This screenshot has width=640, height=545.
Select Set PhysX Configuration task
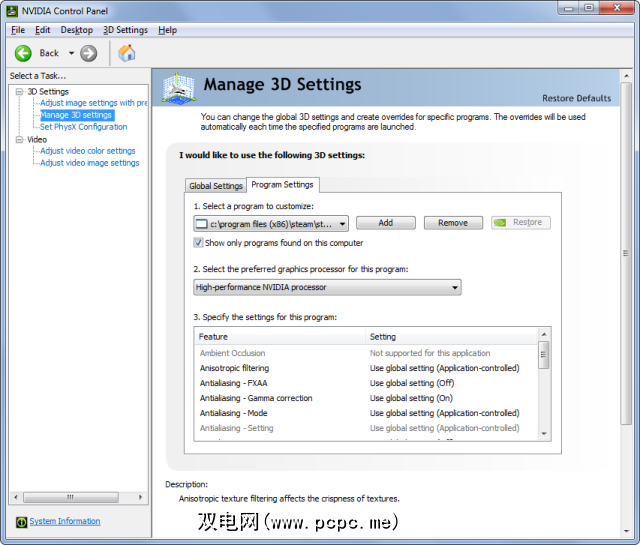click(x=84, y=127)
